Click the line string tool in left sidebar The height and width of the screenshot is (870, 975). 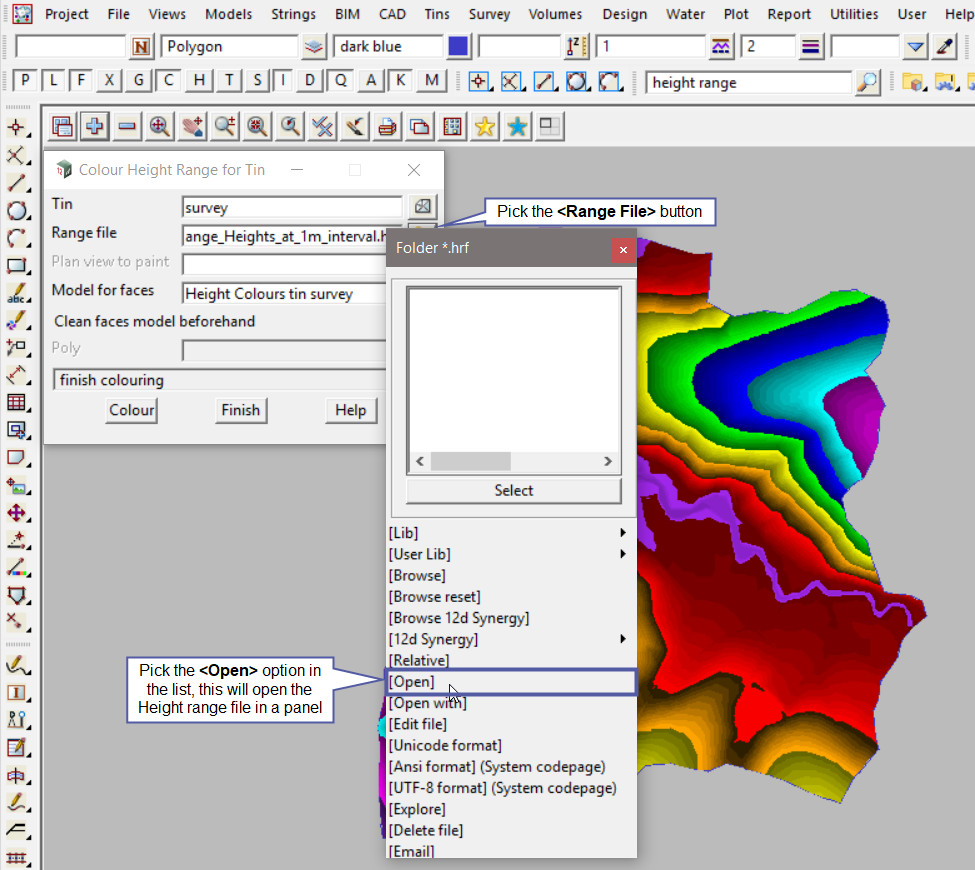(x=17, y=183)
